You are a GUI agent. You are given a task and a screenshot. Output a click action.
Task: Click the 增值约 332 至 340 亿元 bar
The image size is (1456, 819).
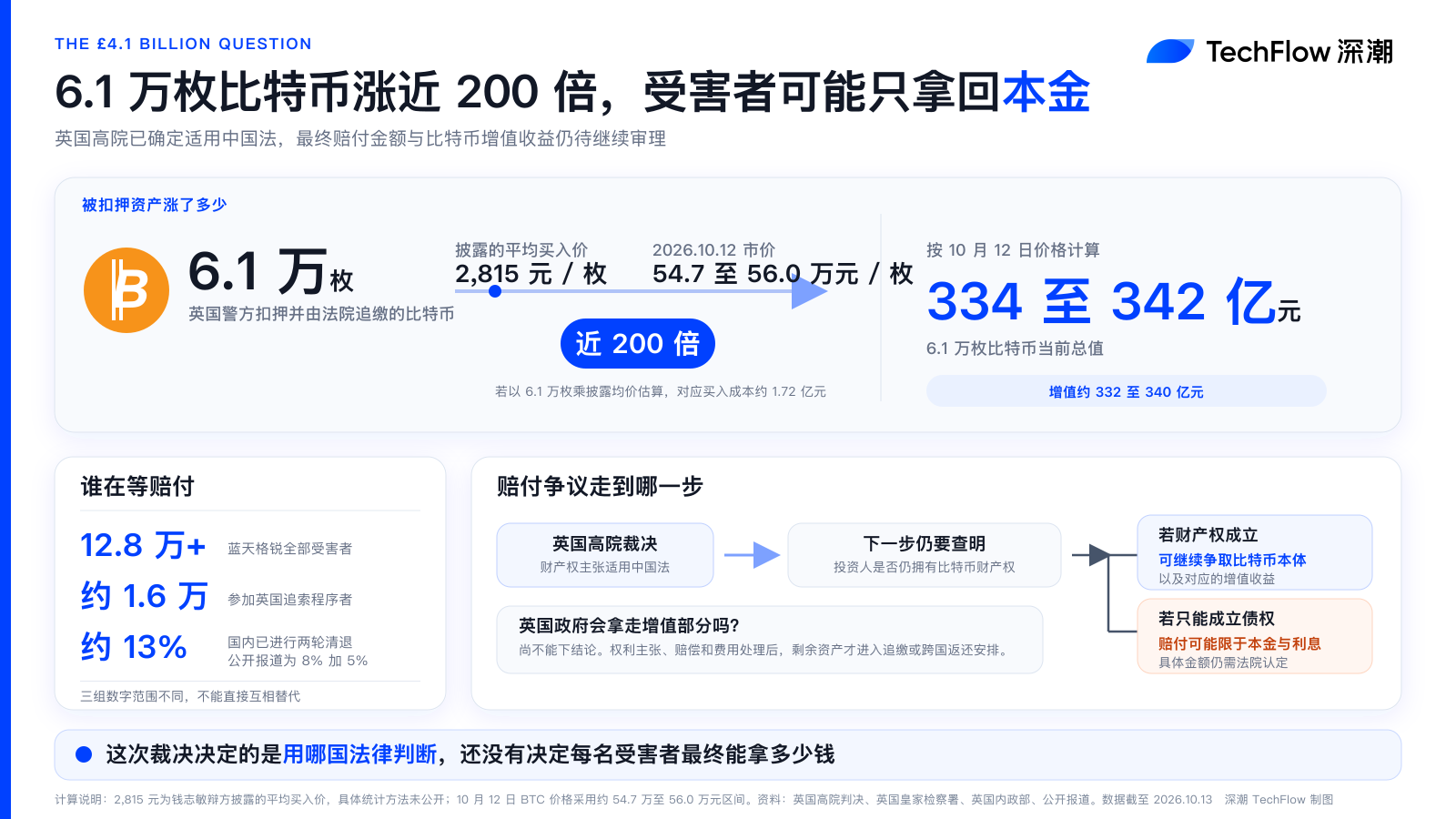pyautogui.click(x=1127, y=391)
